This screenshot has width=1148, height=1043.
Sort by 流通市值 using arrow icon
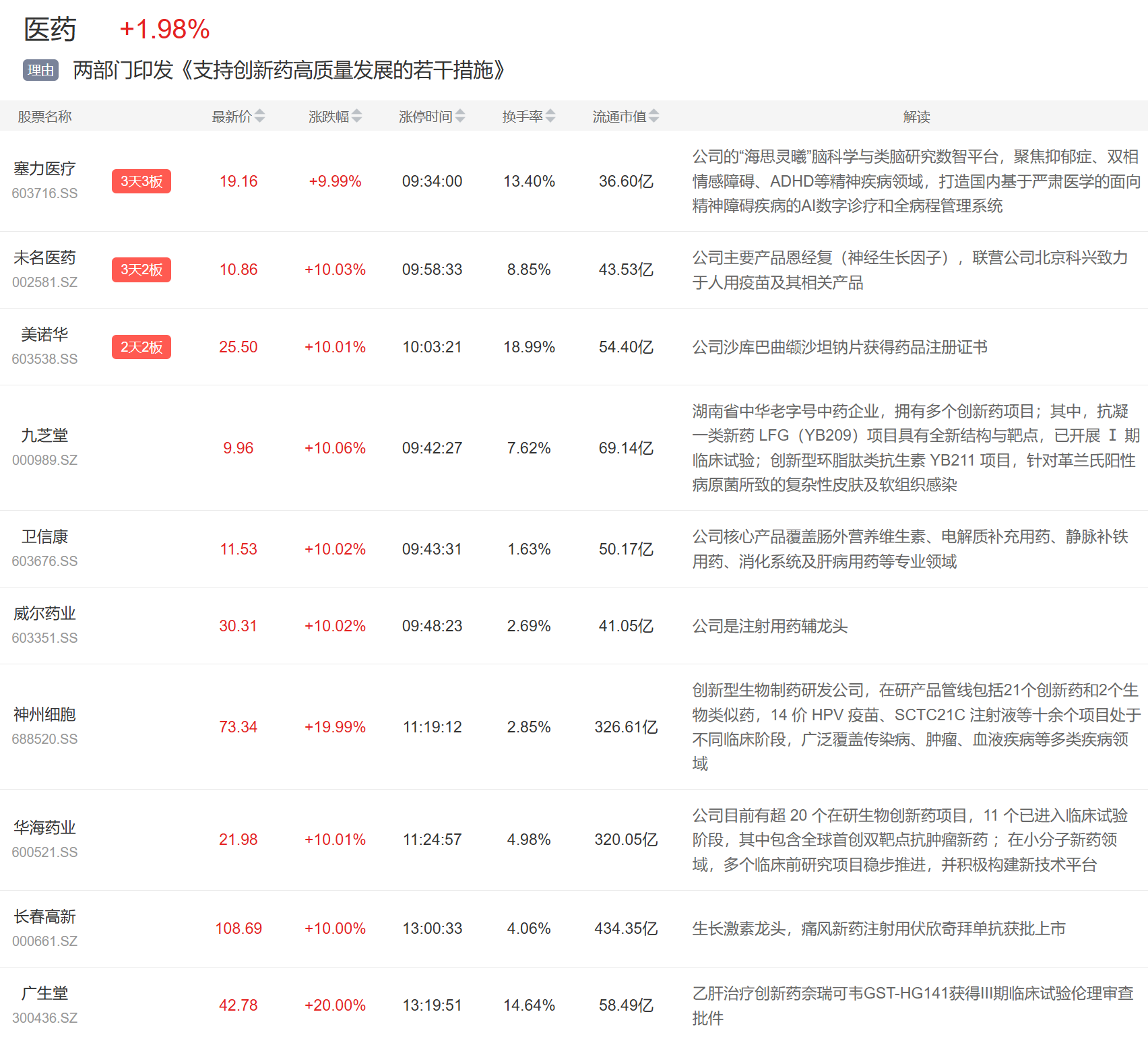653,117
